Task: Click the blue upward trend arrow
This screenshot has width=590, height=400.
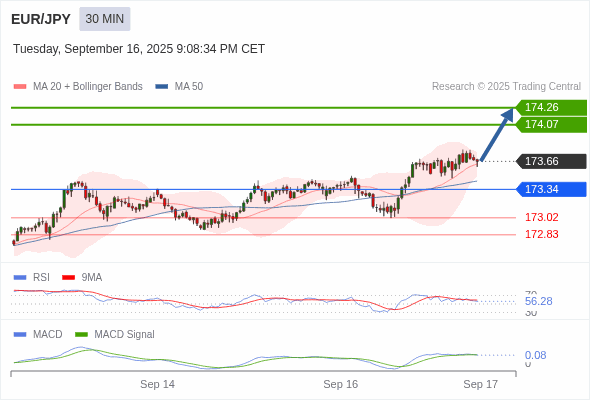Action: (x=497, y=135)
